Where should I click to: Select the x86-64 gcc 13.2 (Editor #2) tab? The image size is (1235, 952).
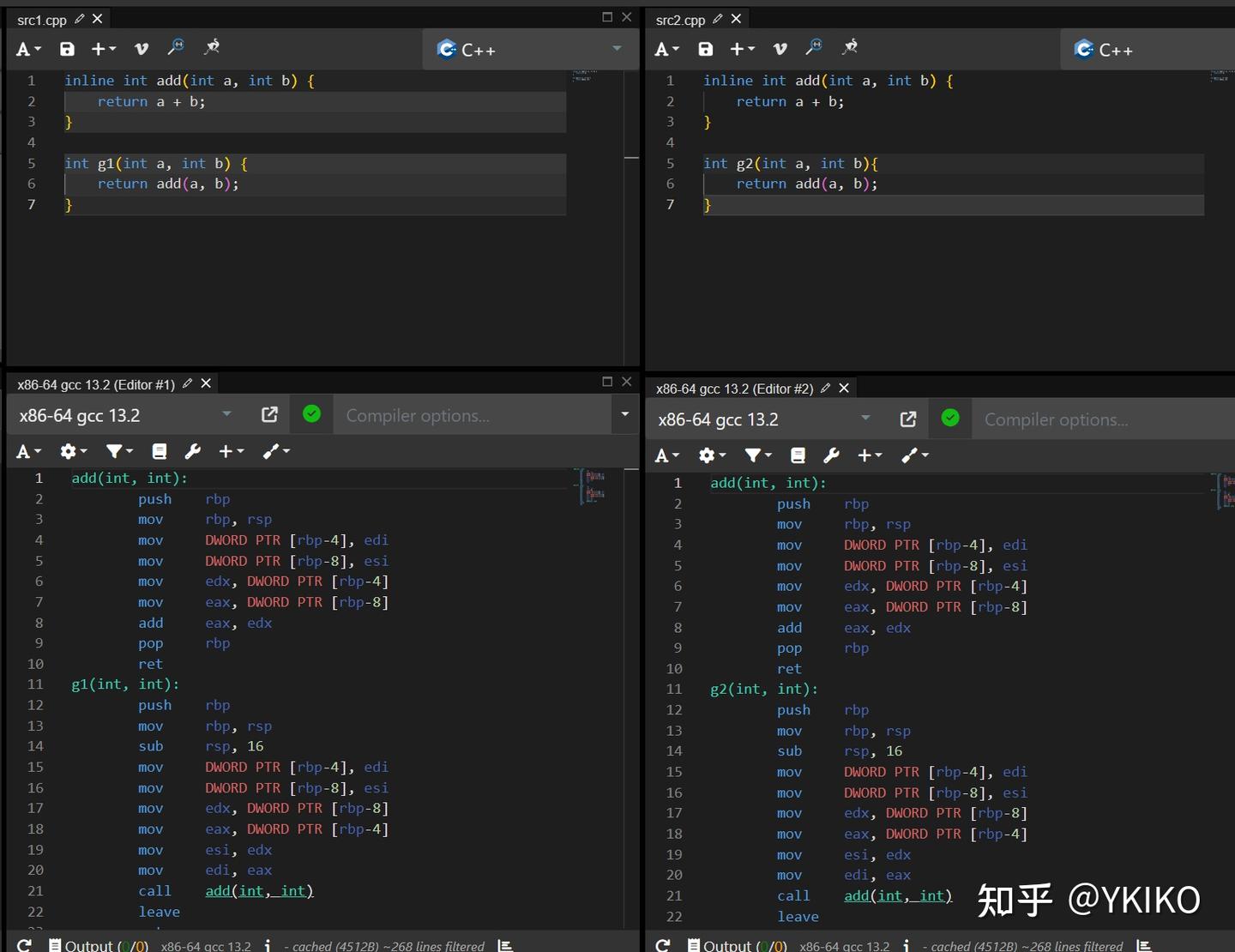(x=735, y=389)
